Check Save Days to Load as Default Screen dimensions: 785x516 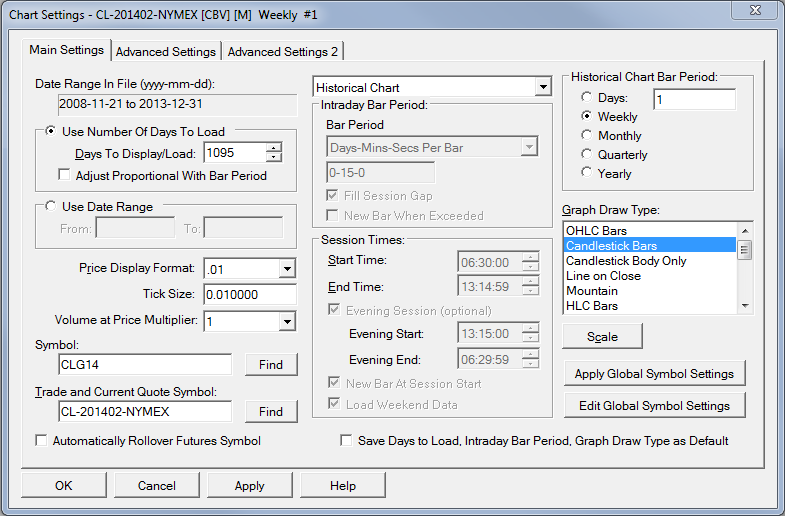click(346, 440)
